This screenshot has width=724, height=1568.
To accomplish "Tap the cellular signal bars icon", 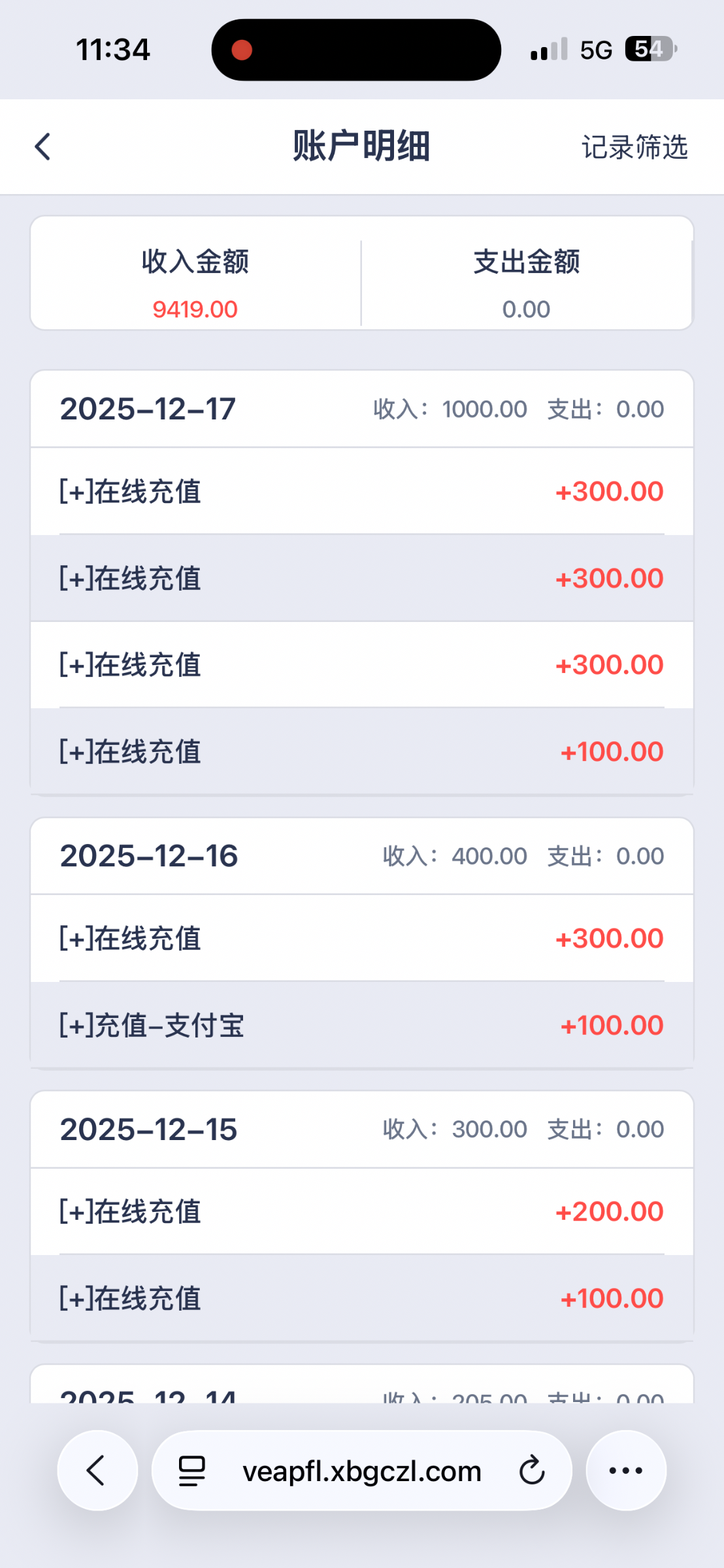I will 549,50.
